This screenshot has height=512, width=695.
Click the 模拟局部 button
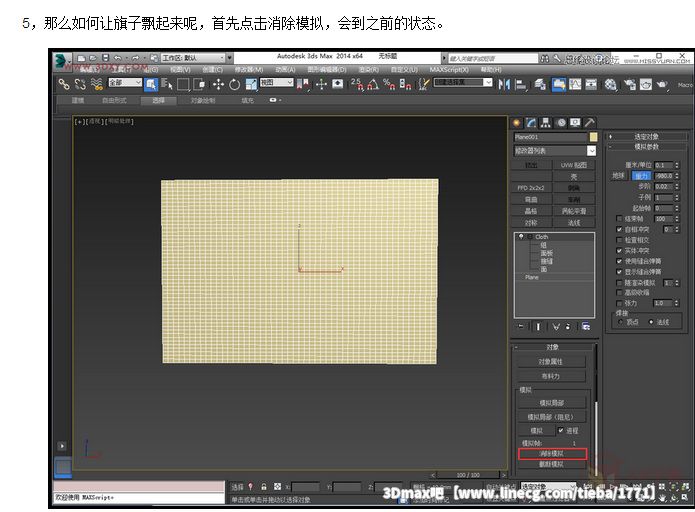[552, 403]
